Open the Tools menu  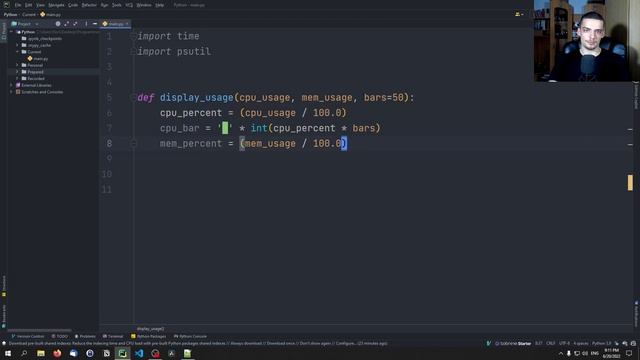(116, 5)
